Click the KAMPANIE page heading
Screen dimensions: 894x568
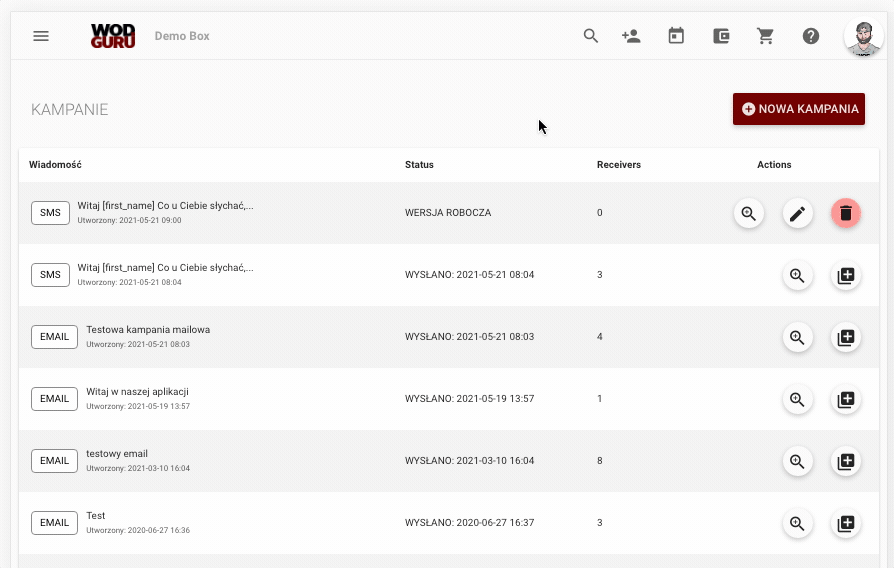[x=70, y=109]
